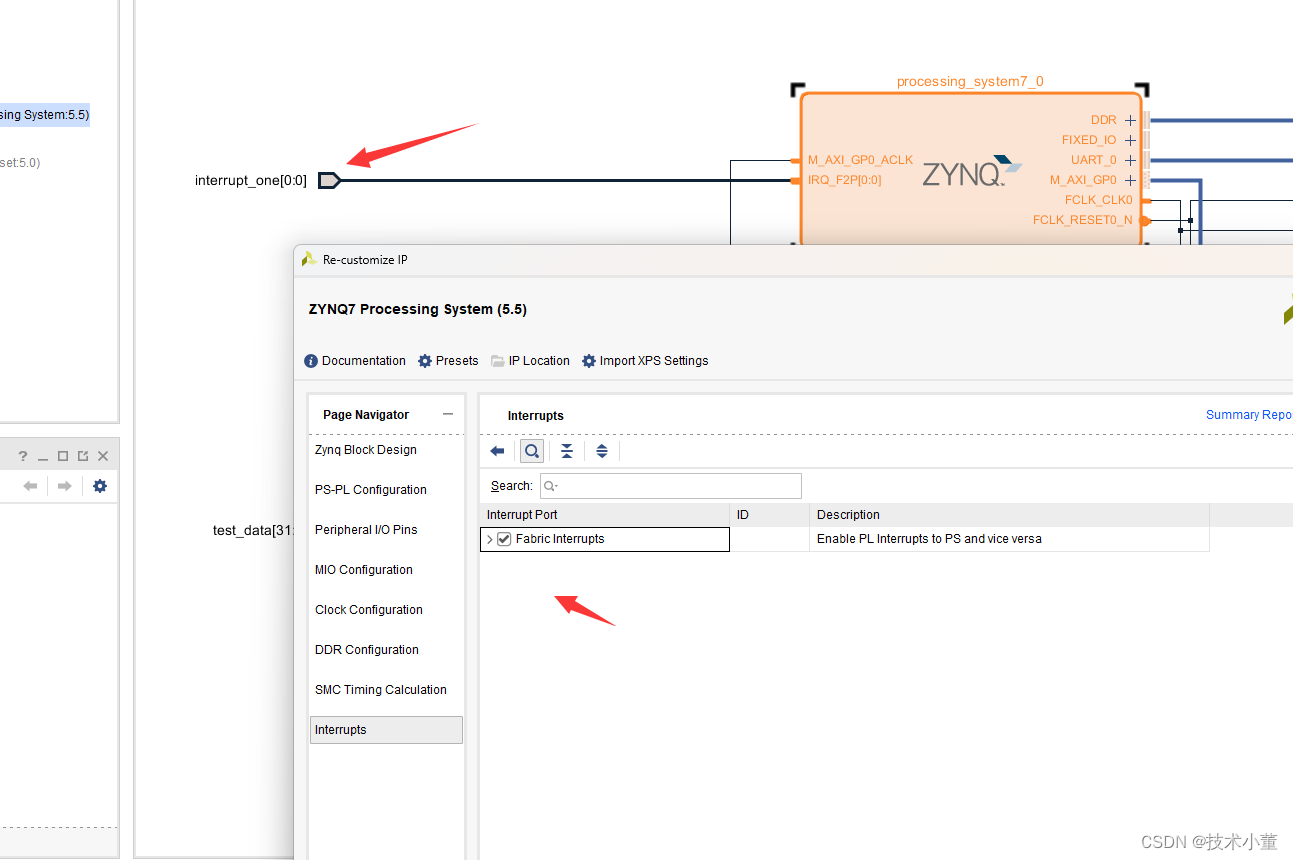Click the Interrupt Port column header
1293x860 pixels.
605,515
